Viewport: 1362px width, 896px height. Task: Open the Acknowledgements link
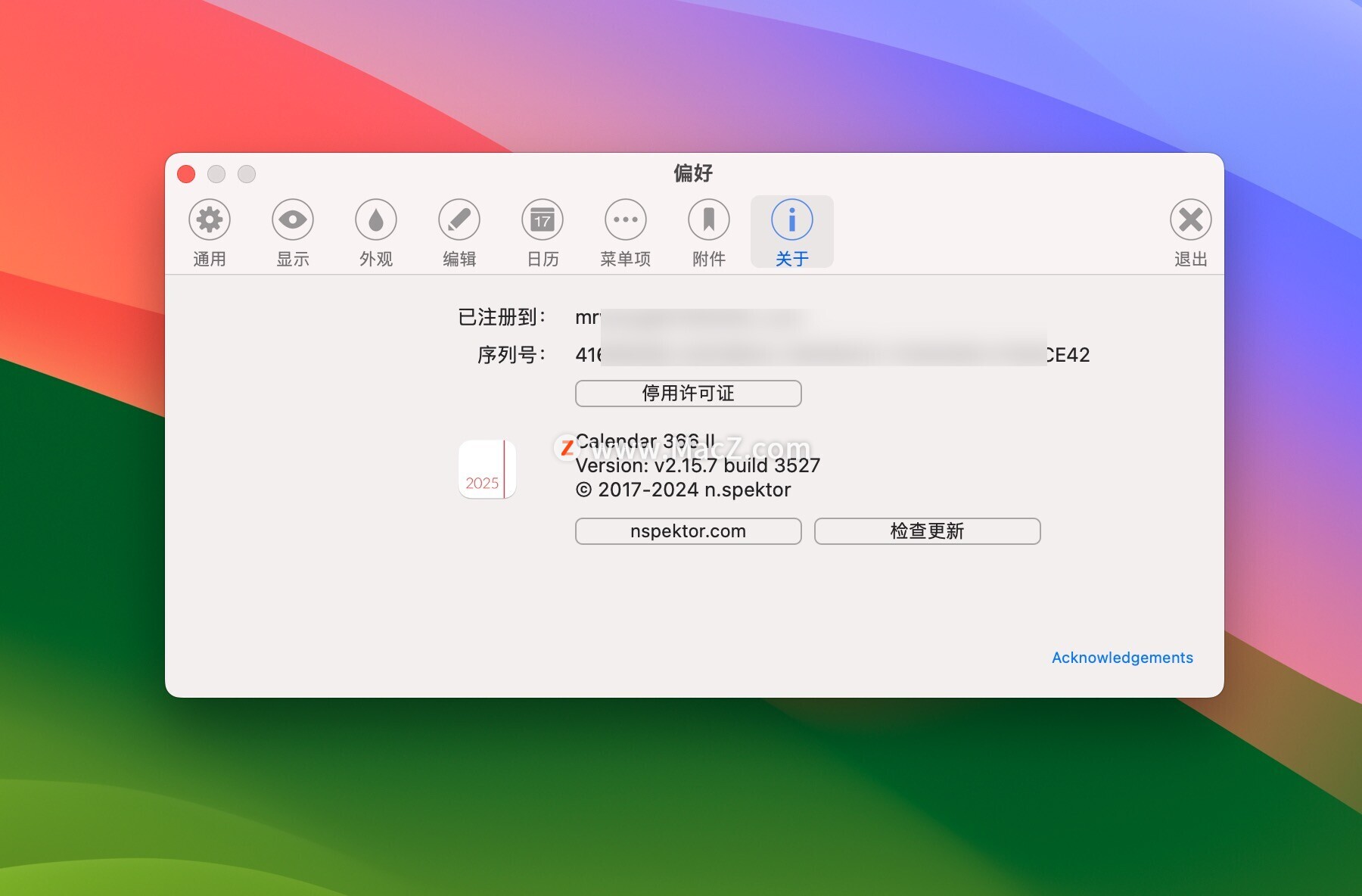[x=1122, y=658]
